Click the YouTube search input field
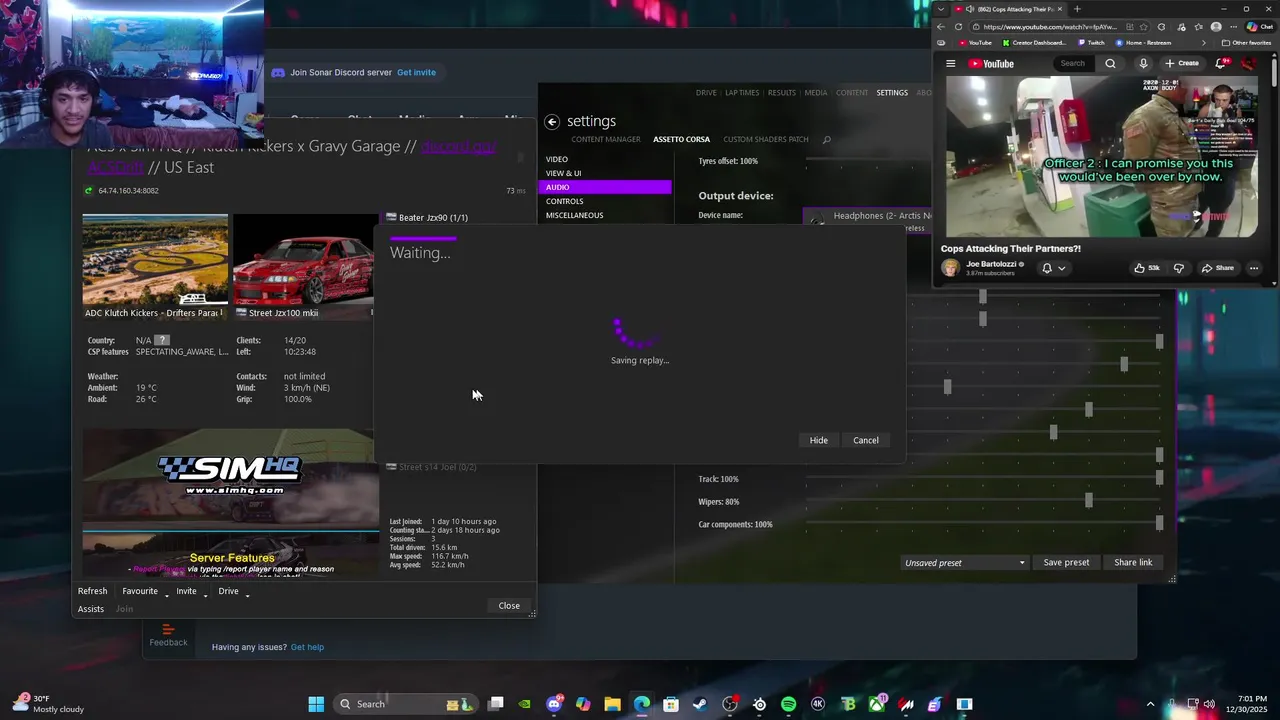 (x=1076, y=63)
